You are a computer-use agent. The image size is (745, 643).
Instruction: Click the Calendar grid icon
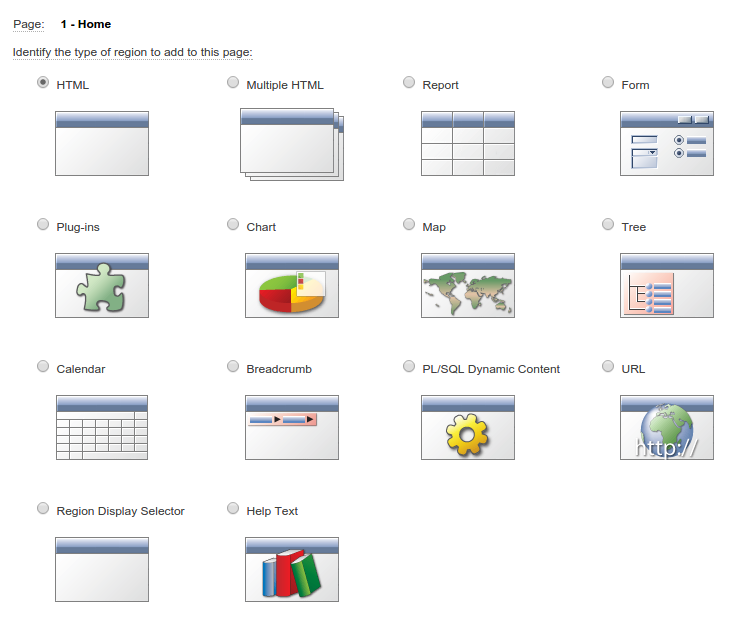click(102, 427)
